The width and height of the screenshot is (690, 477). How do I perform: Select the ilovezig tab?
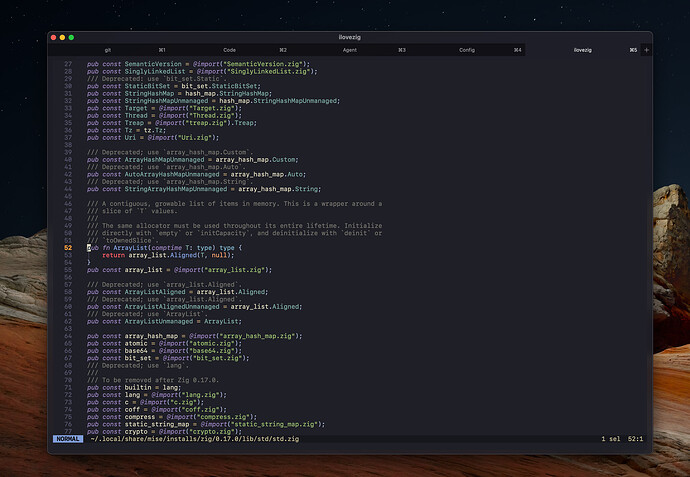[x=583, y=50]
